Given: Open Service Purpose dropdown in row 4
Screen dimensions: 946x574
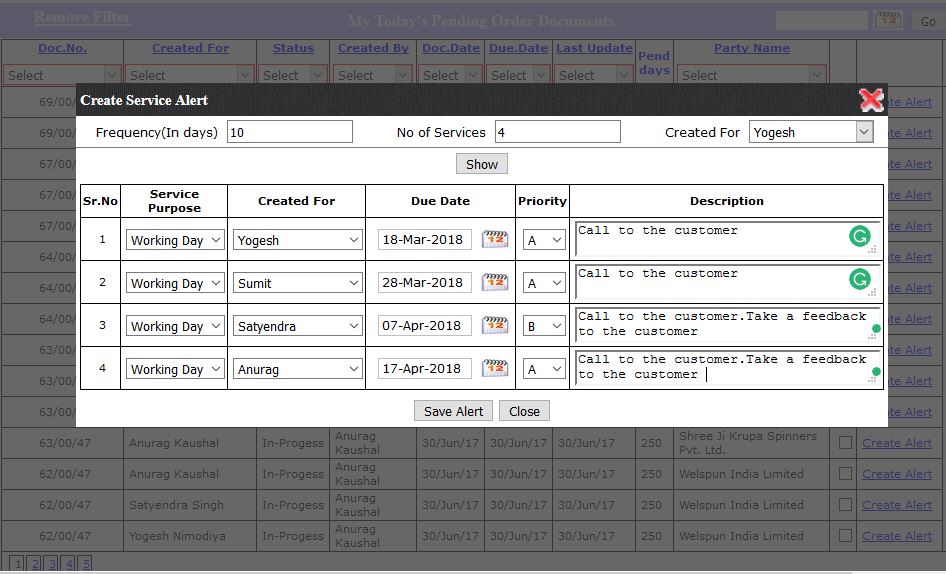Looking at the screenshot, I should pyautogui.click(x=175, y=369).
